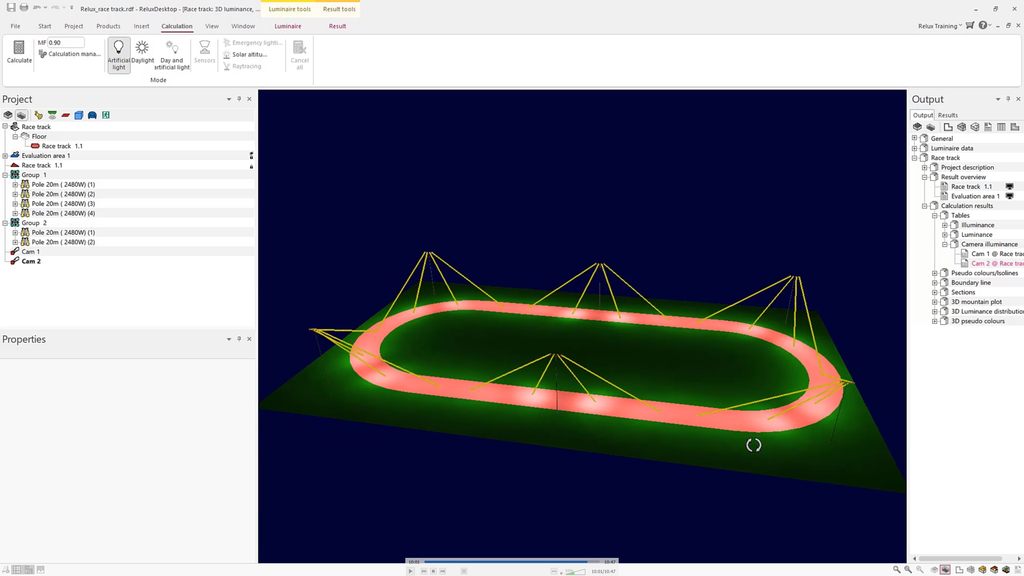The image size is (1024, 576).
Task: Collapse the Floor tree node
Action: coord(16,136)
